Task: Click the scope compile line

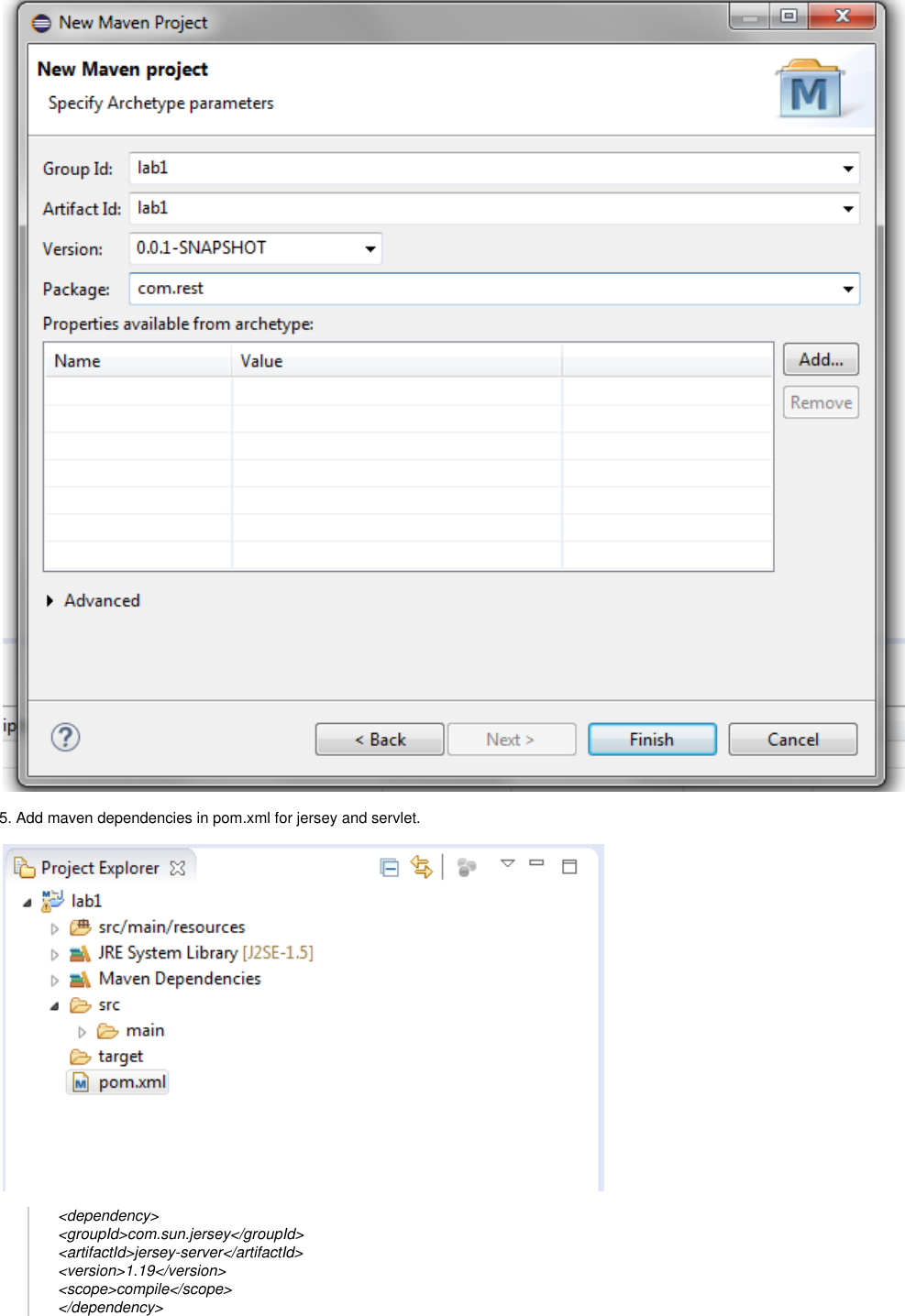Action: point(145,1289)
